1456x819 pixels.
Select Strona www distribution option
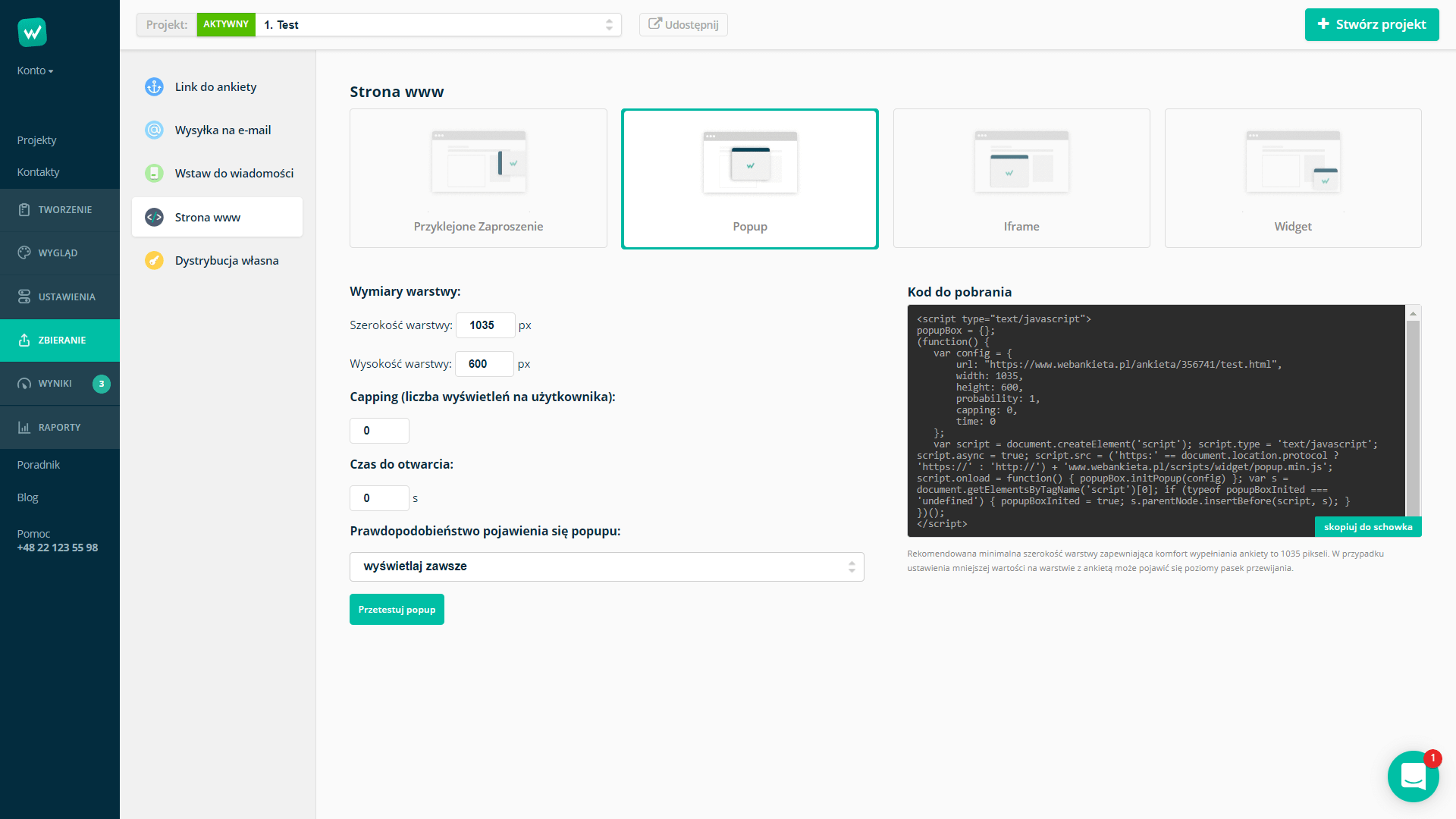click(217, 217)
